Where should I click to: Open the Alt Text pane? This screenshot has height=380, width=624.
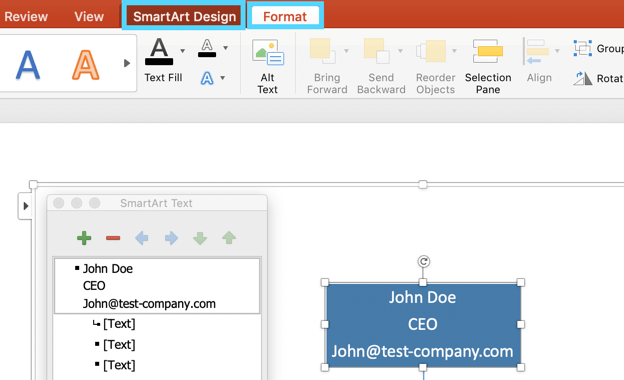click(x=267, y=66)
